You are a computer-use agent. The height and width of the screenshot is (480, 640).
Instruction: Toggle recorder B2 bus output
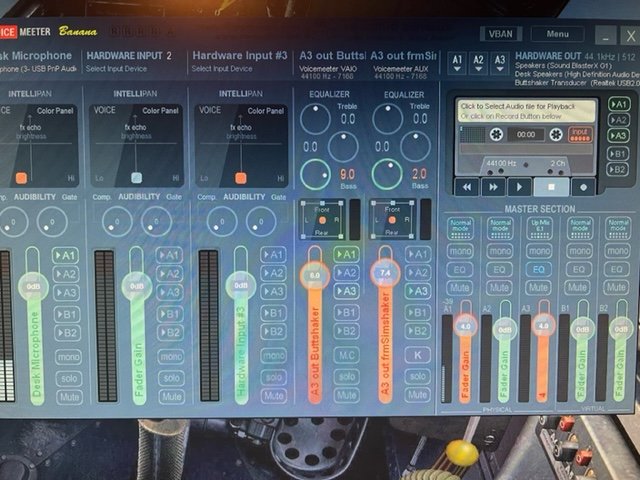[x=618, y=169]
